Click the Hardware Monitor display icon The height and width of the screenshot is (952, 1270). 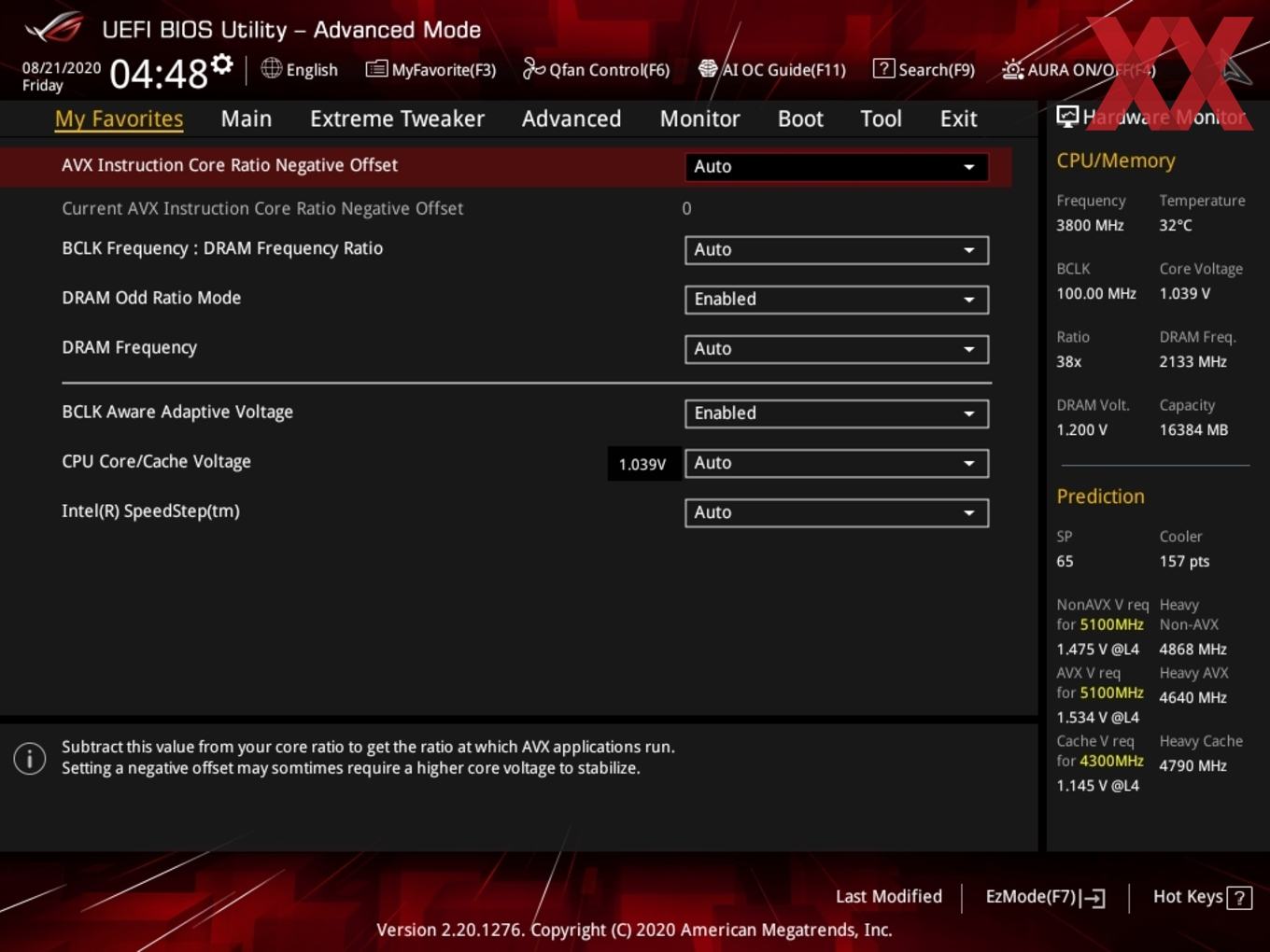1067,116
